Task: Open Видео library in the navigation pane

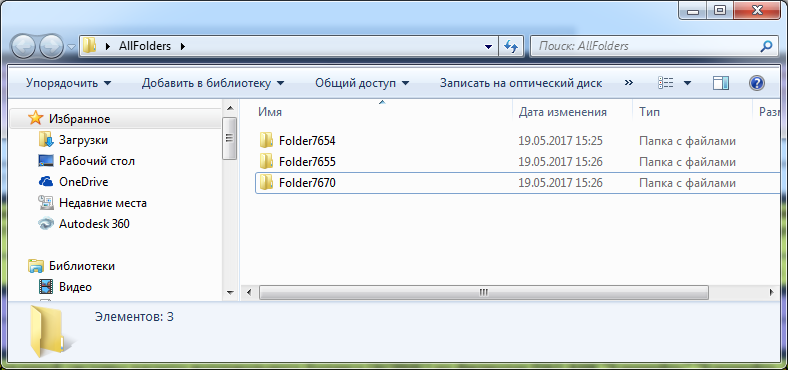Action: (x=75, y=287)
